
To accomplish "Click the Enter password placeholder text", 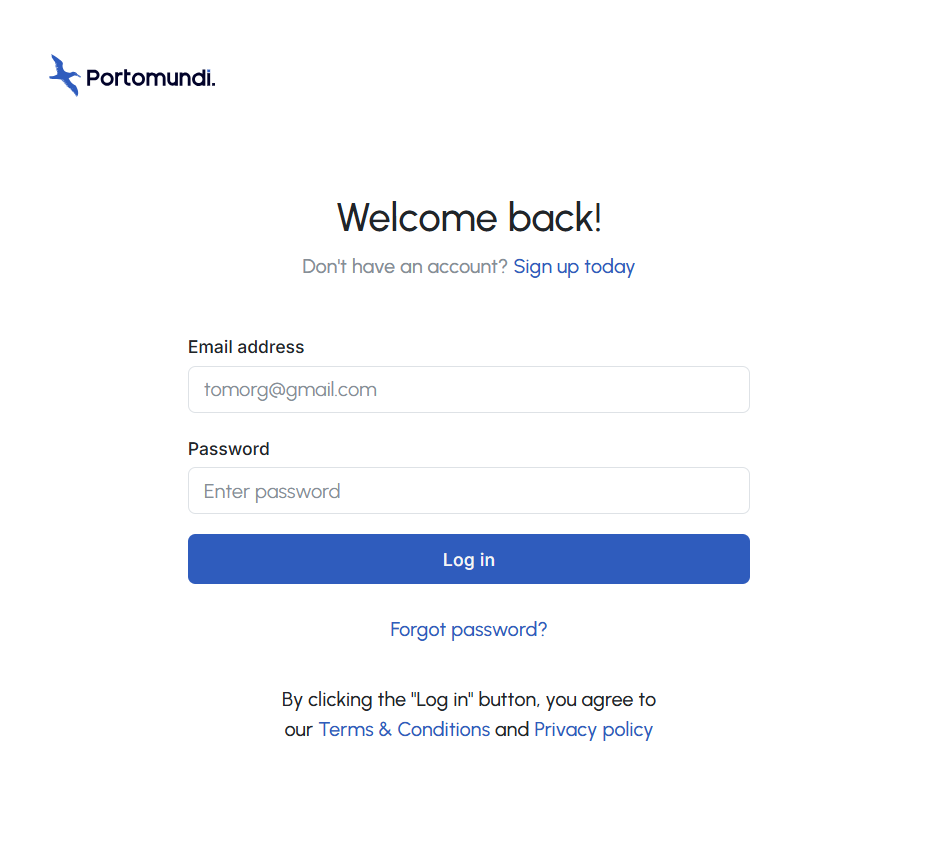I will tap(272, 491).
